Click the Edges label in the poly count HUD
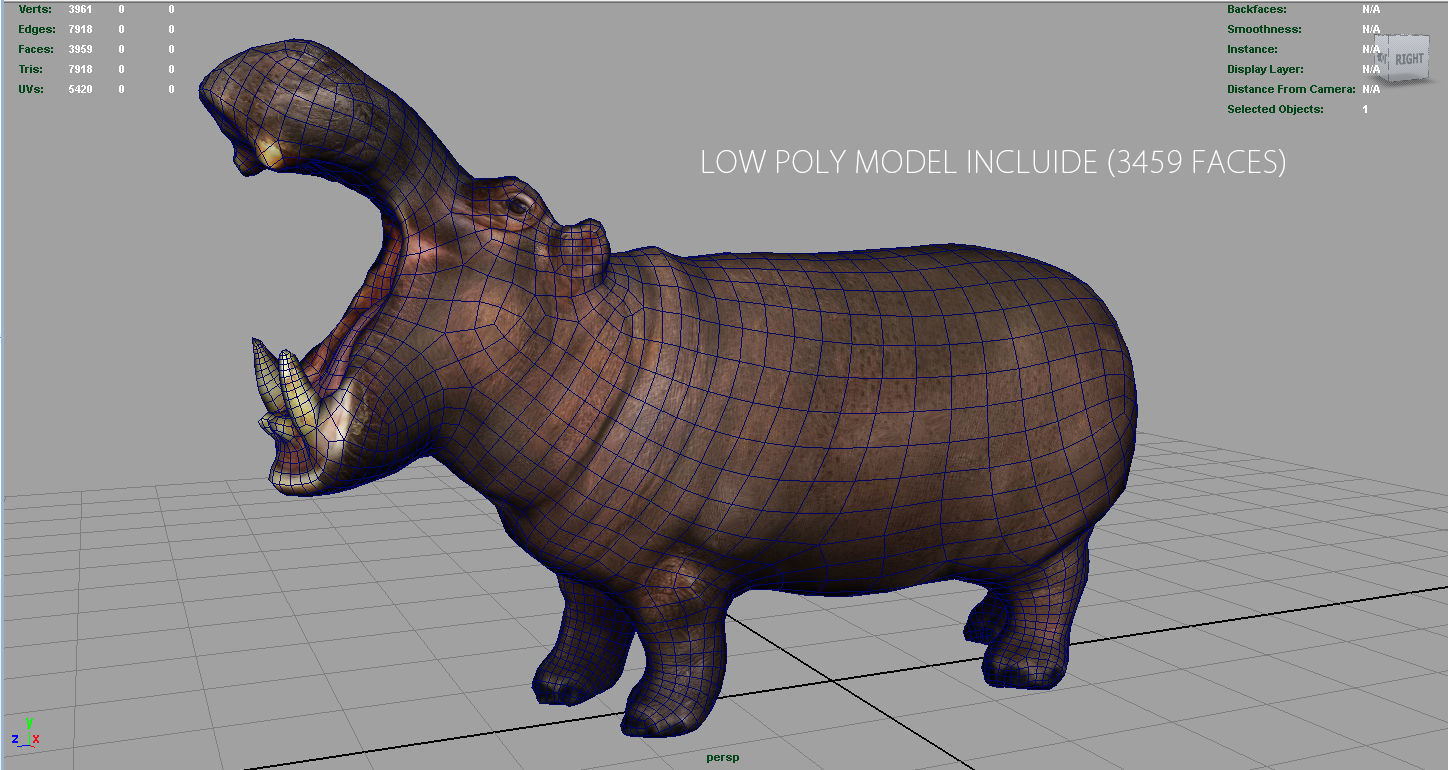Image resolution: width=1448 pixels, height=770 pixels. [35, 29]
